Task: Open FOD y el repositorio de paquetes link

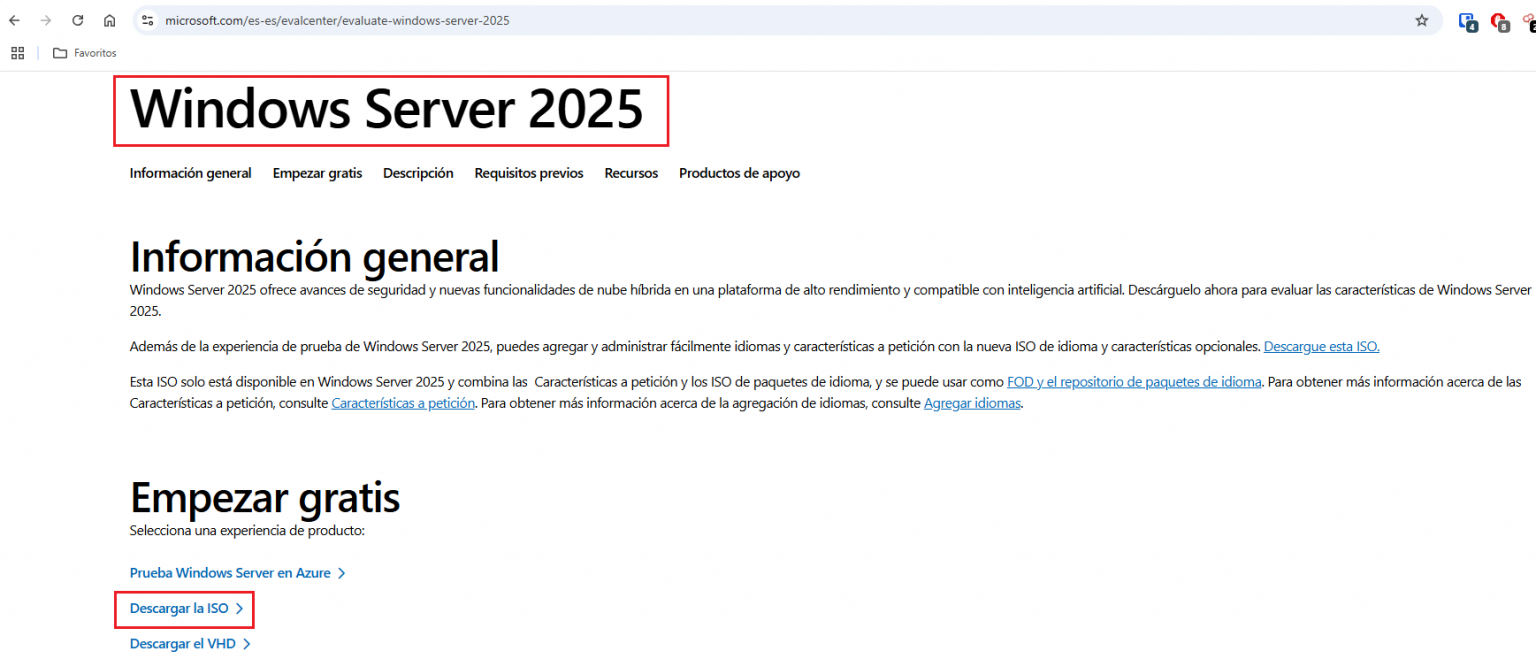Action: pyautogui.click(x=1134, y=382)
